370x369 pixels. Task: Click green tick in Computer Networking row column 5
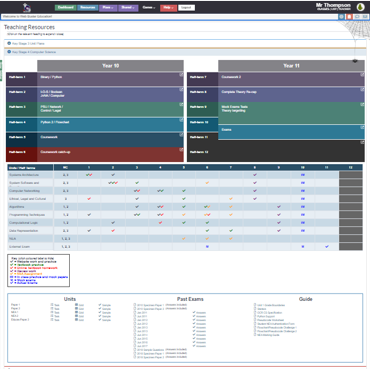(x=184, y=191)
